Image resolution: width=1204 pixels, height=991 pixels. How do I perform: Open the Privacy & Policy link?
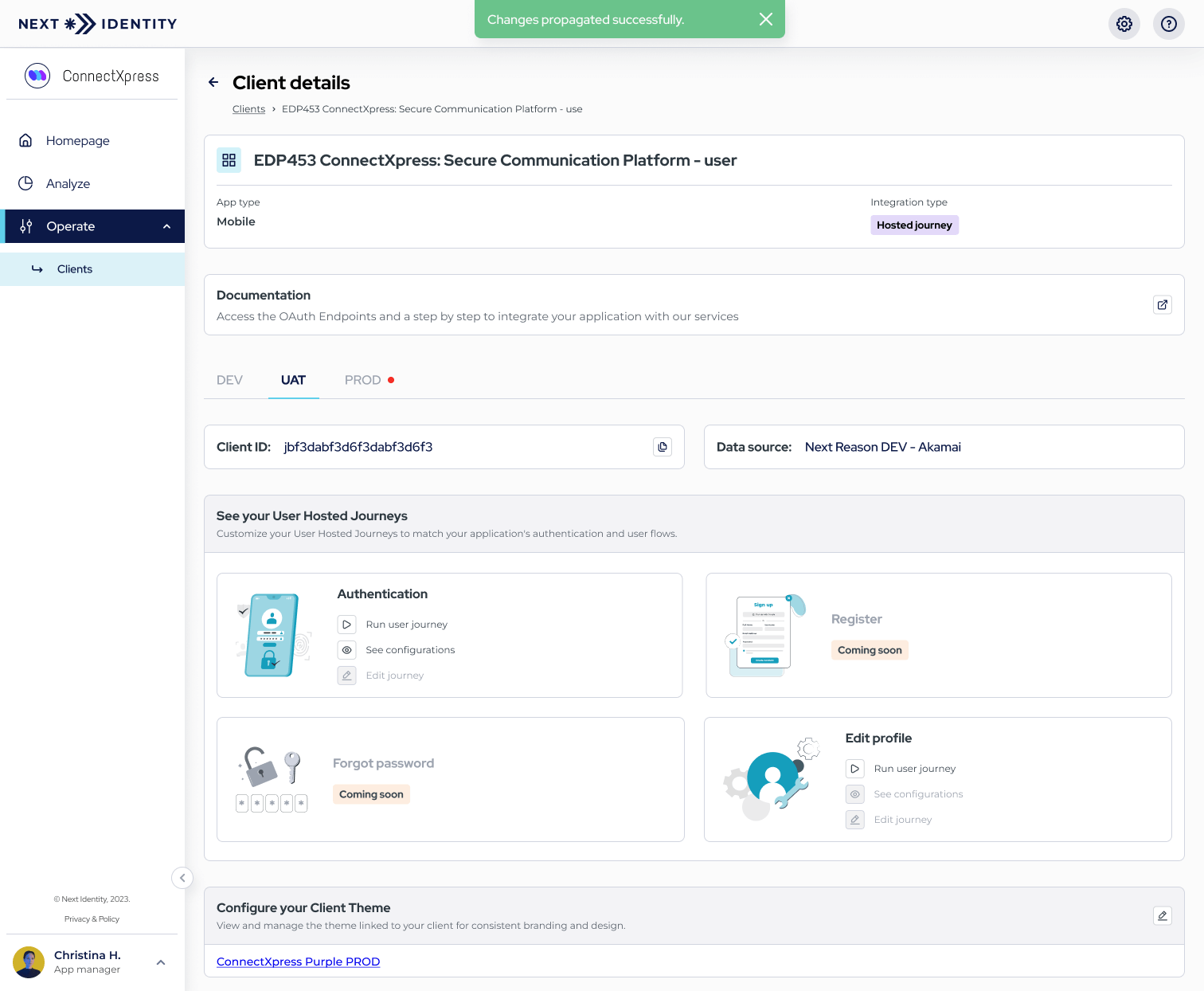click(92, 919)
